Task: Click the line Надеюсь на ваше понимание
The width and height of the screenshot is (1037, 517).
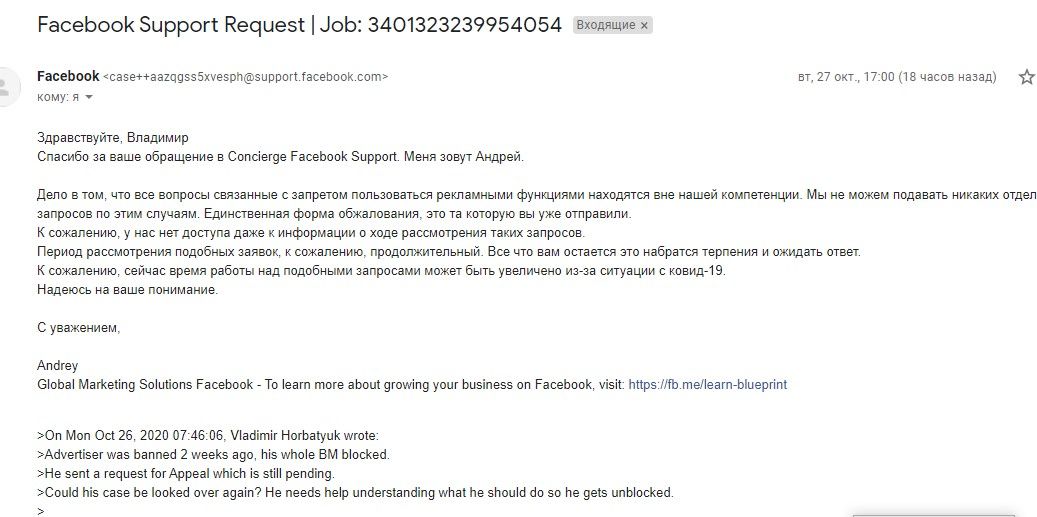Action: point(127,290)
